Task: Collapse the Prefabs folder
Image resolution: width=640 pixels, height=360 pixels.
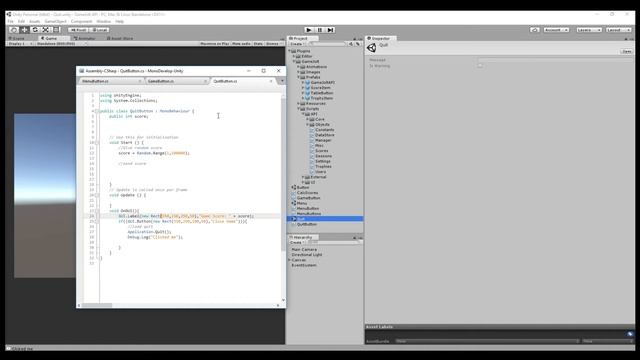Action: (x=298, y=77)
